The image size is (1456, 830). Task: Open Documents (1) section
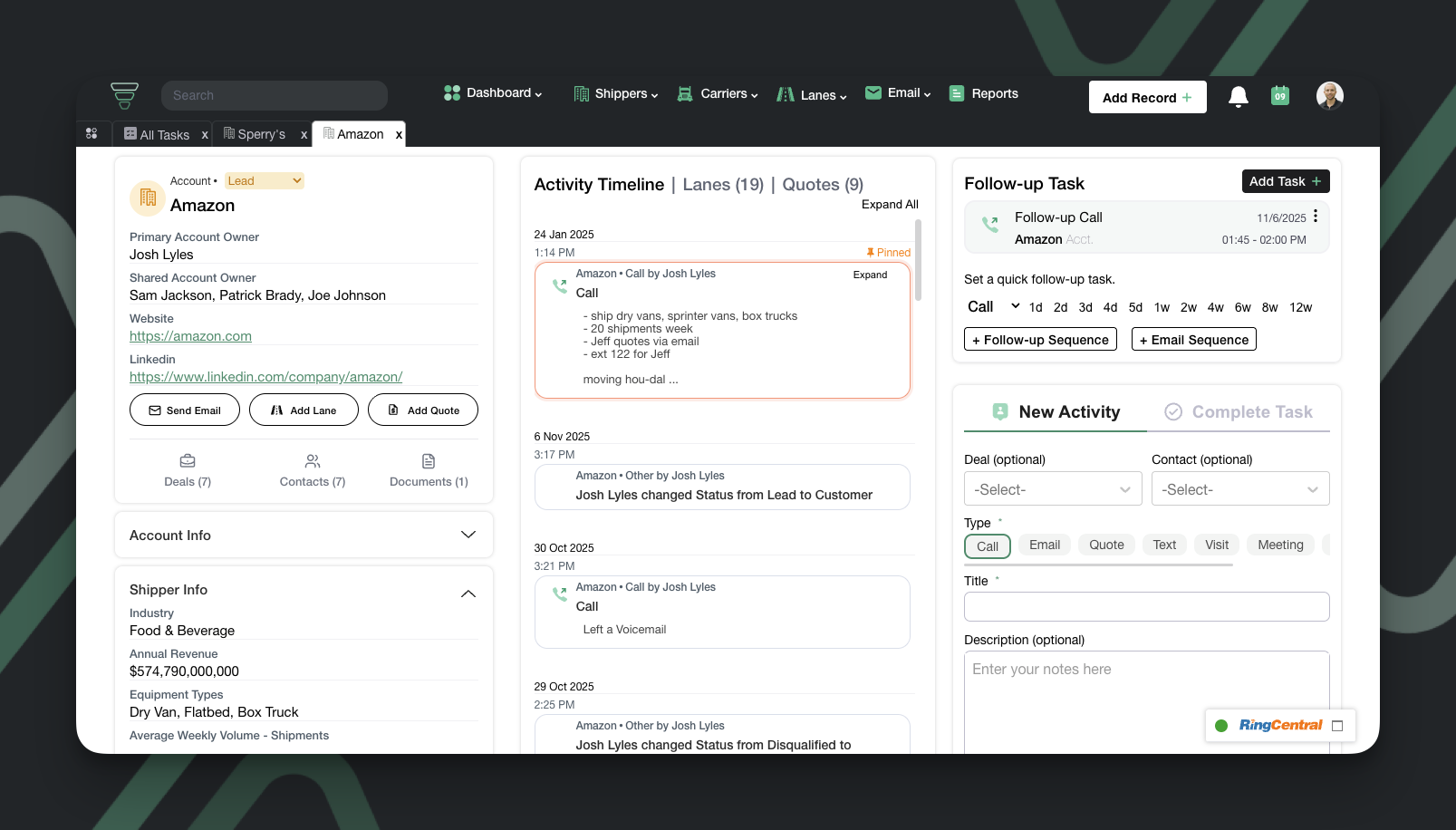429,471
